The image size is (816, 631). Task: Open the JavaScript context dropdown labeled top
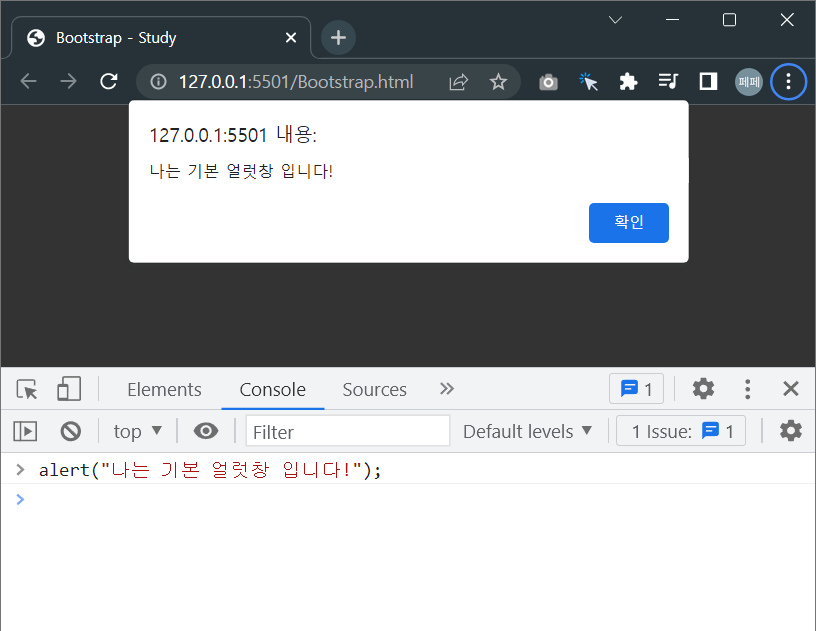point(137,430)
